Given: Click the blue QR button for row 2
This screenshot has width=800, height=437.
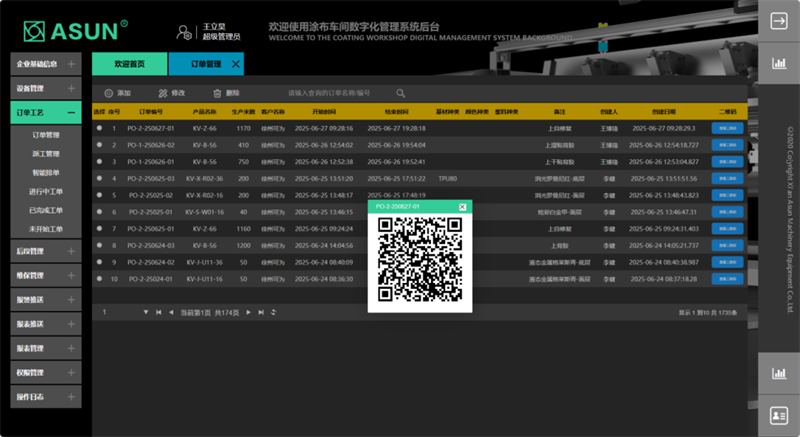Looking at the screenshot, I should coord(724,145).
